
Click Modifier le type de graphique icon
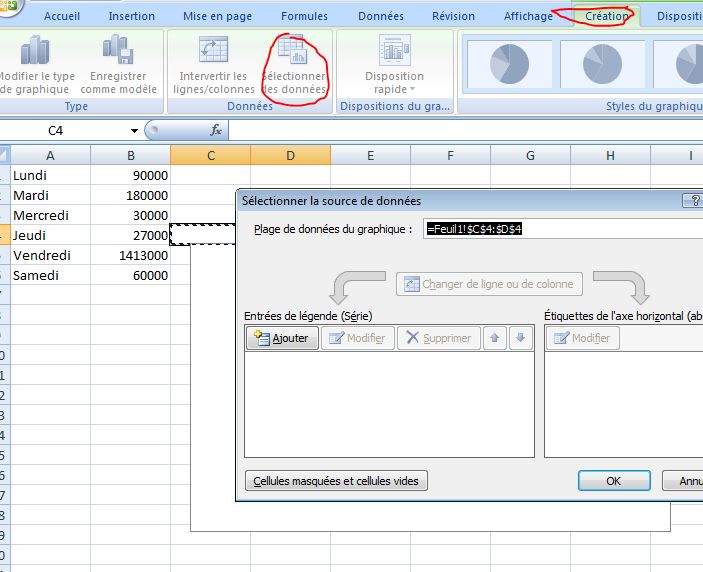pyautogui.click(x=35, y=52)
